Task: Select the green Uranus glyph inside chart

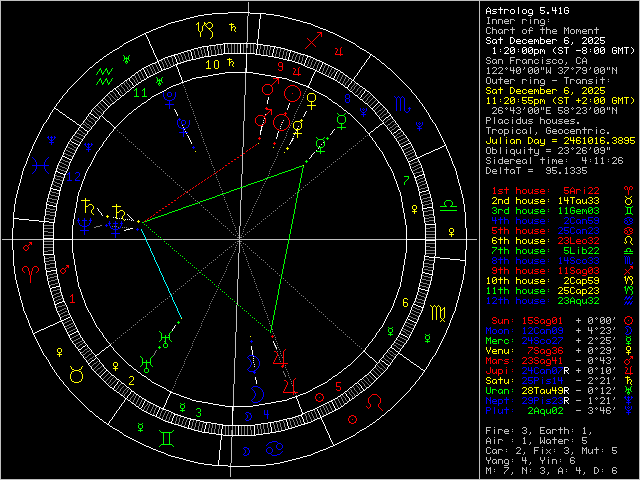Action: click(147, 361)
